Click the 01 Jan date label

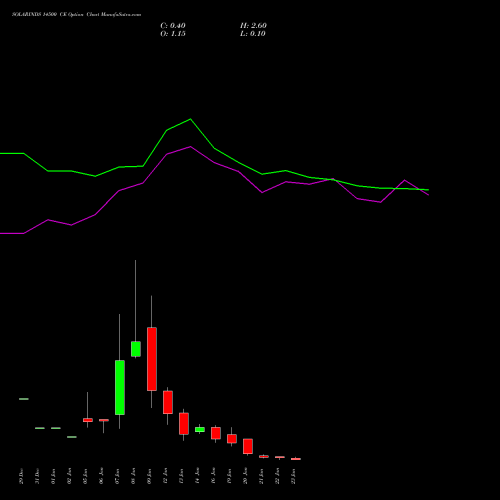[x=54, y=476]
